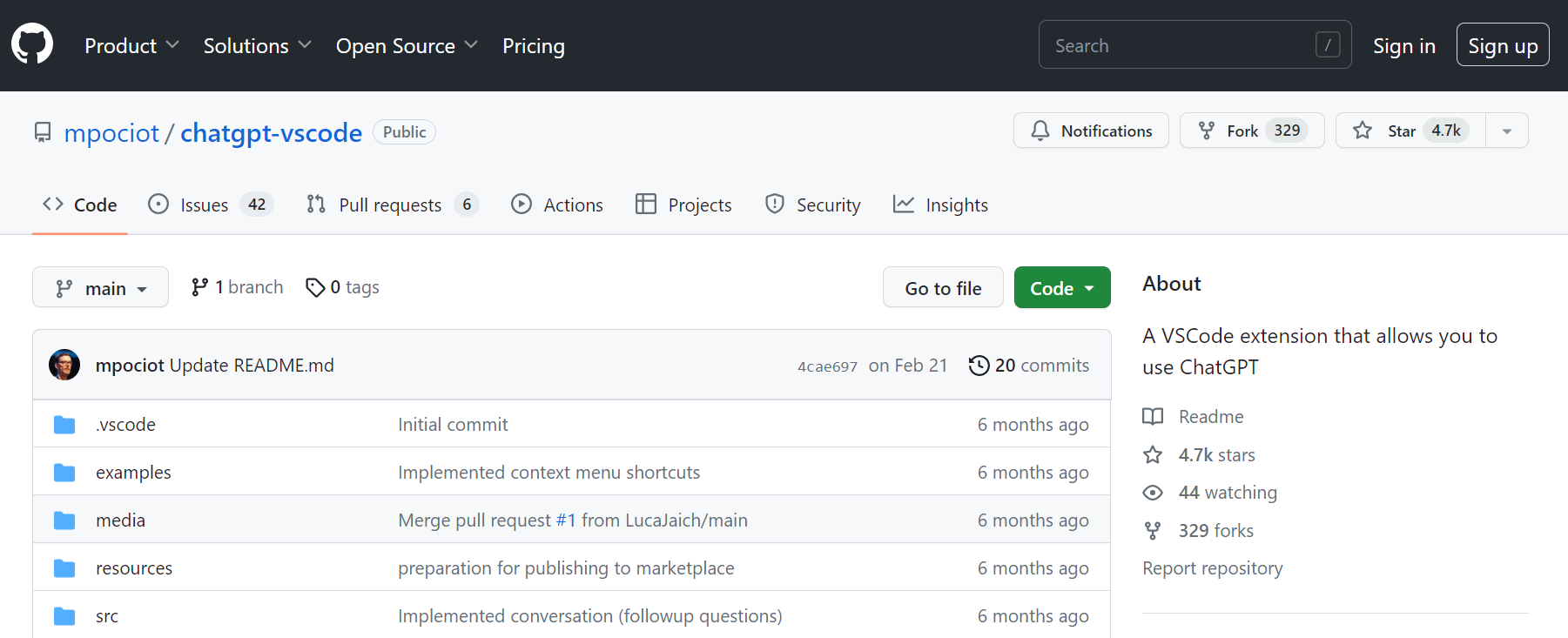Viewport: 1568px width, 638px height.
Task: Click the media folder icon
Action: tap(64, 520)
